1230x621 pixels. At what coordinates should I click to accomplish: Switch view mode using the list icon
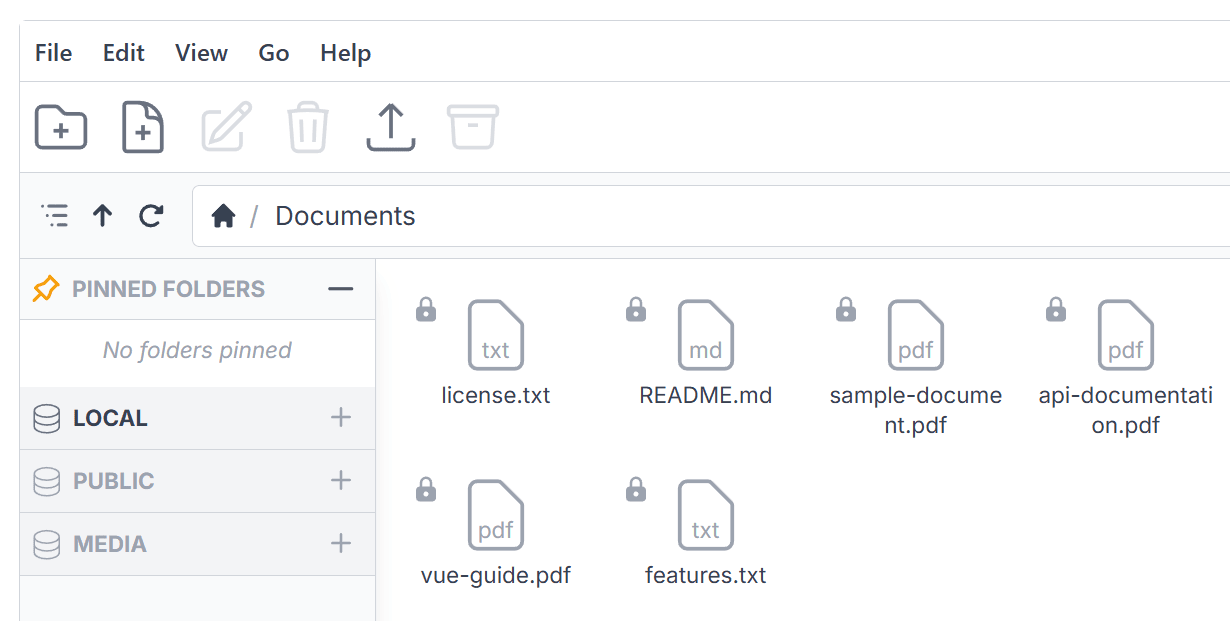coord(55,215)
